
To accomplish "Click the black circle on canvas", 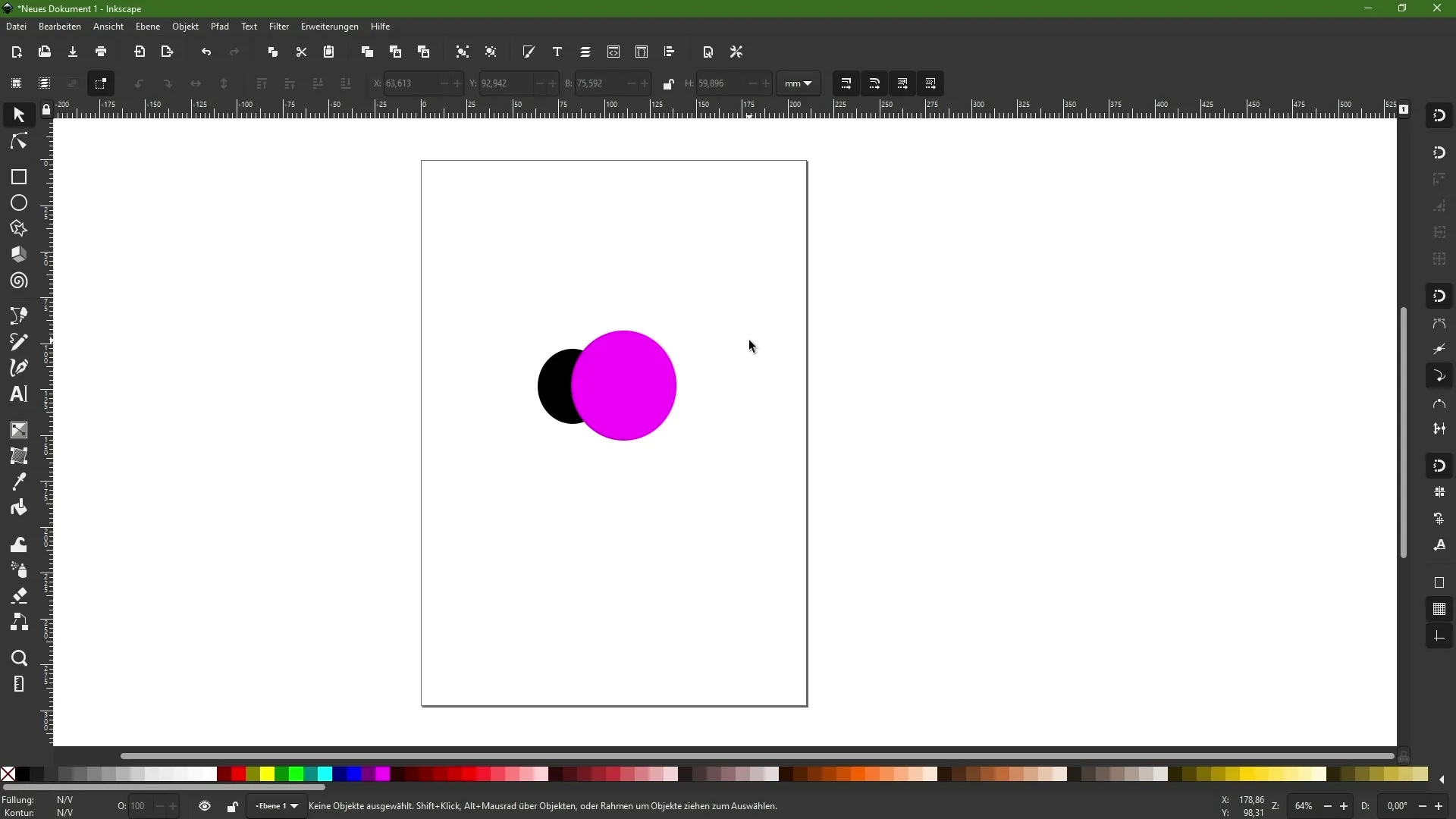I will (x=554, y=387).
